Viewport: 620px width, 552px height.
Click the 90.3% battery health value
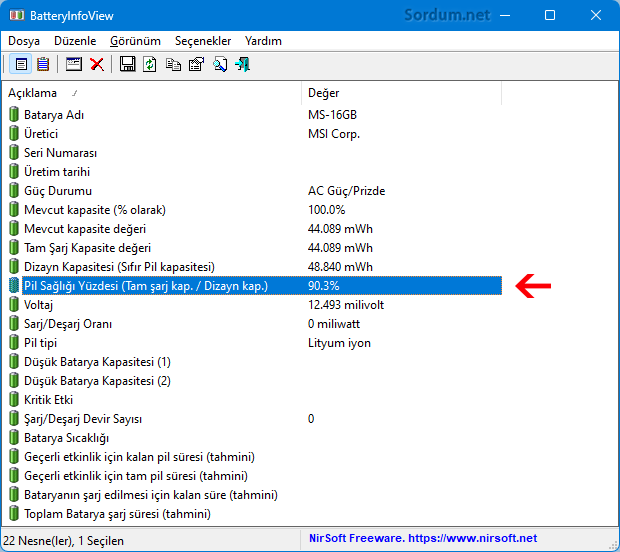pyautogui.click(x=323, y=285)
